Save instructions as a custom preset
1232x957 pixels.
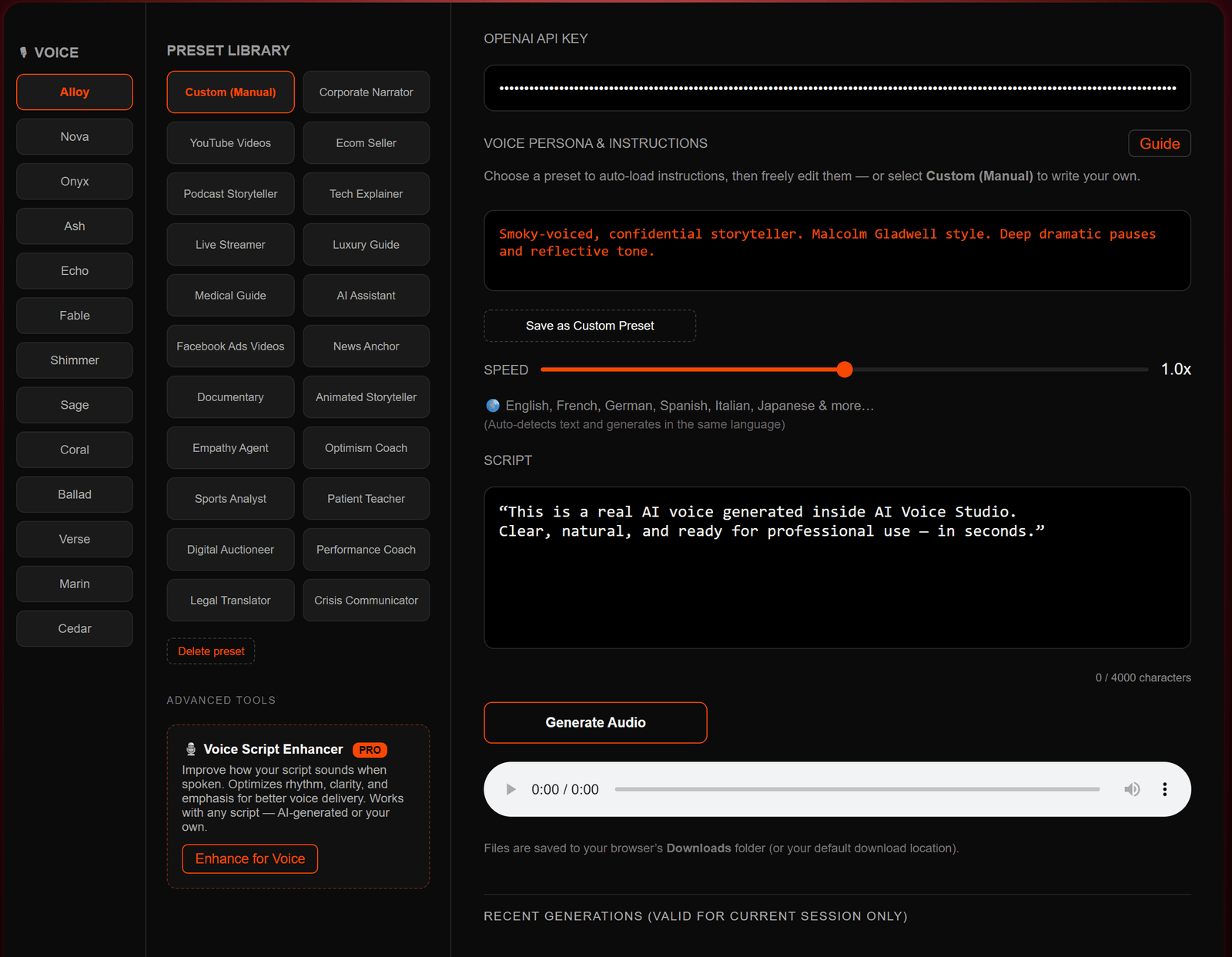coord(589,326)
